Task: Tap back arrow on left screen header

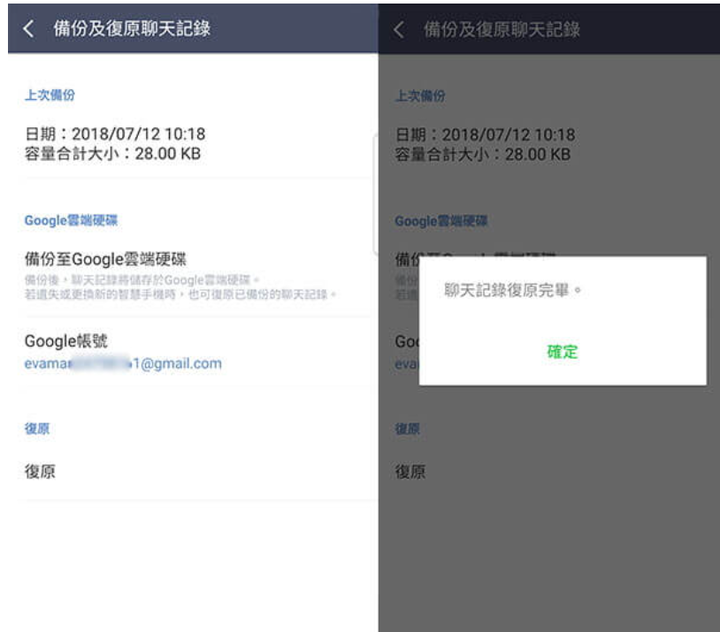Action: tap(28, 28)
